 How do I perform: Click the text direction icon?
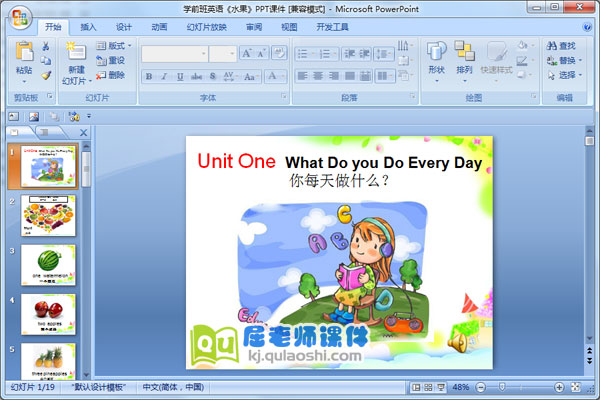click(x=403, y=46)
